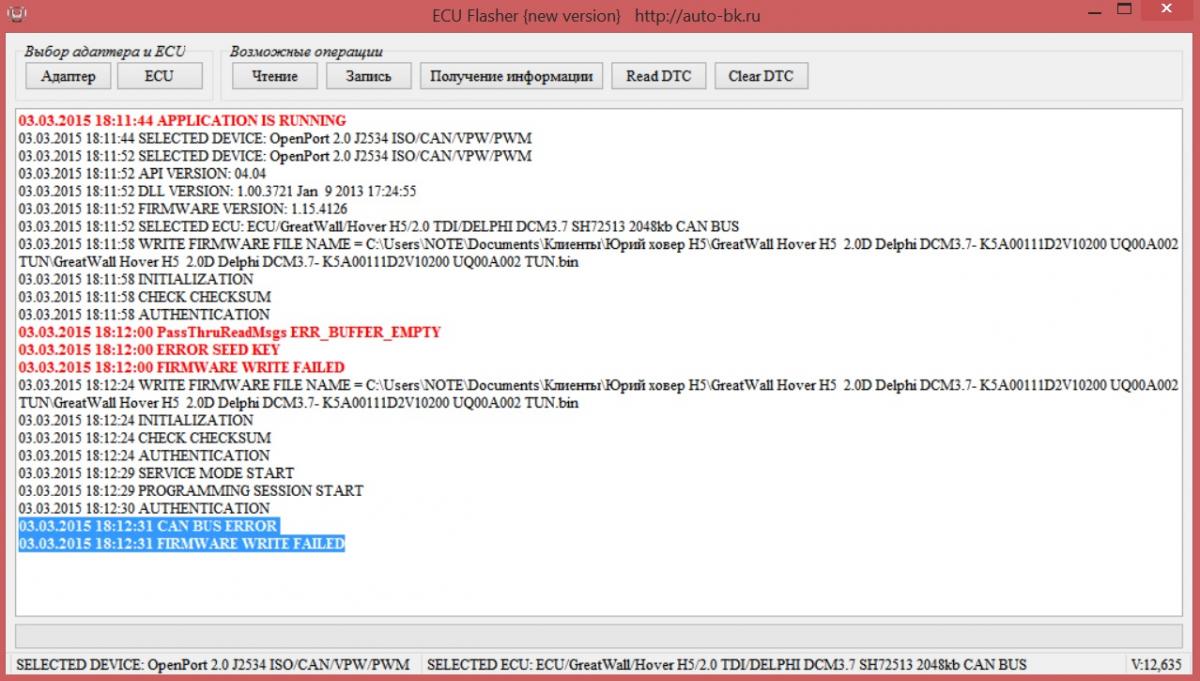Select the highlighted 18:12:31 FIRMWARE WRITE FAILED line
The image size is (1200, 681).
click(x=181, y=544)
